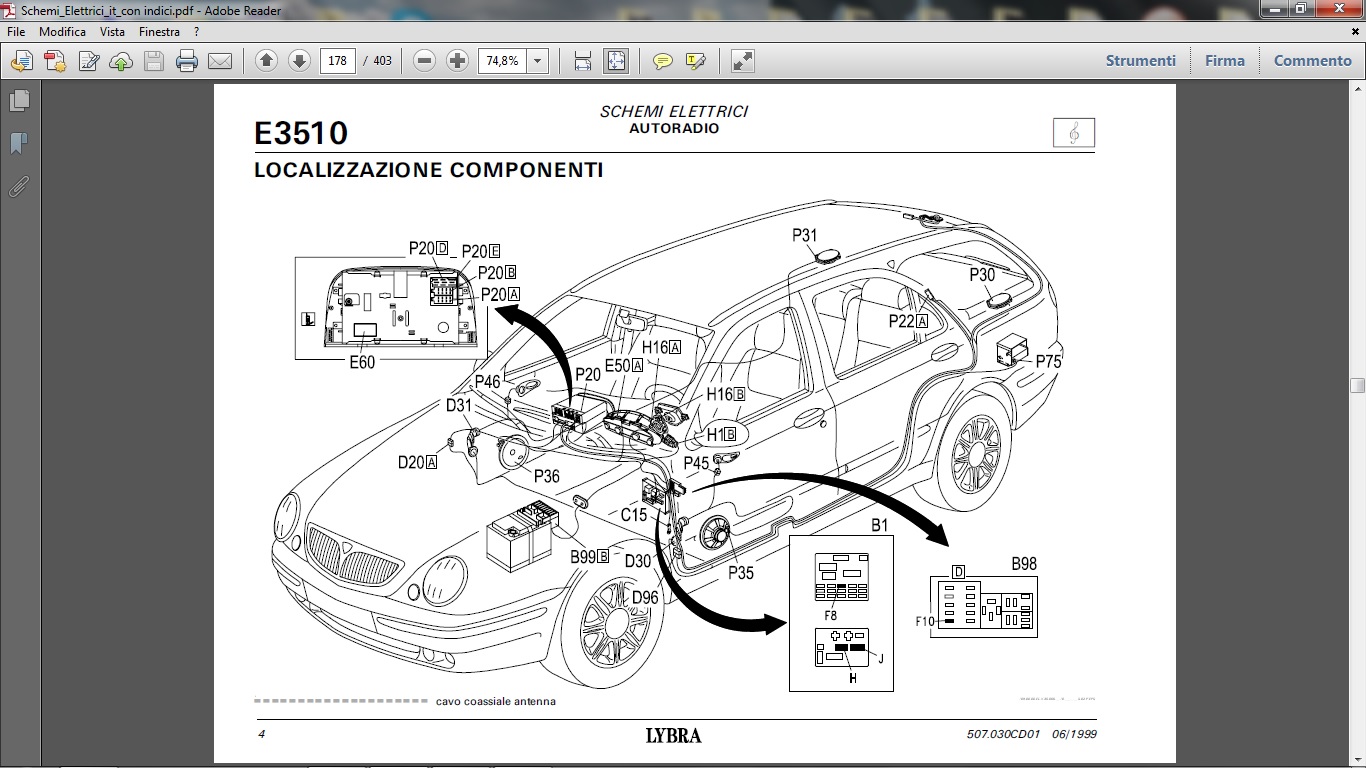Show bookmarks panel icon

click(19, 144)
